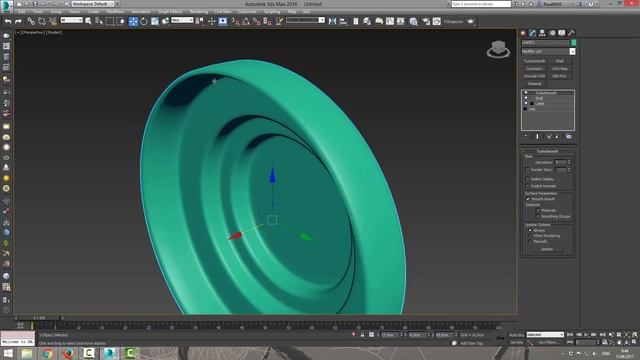Click the Edit Poly modifier button
640x360 pixels.
click(560, 76)
